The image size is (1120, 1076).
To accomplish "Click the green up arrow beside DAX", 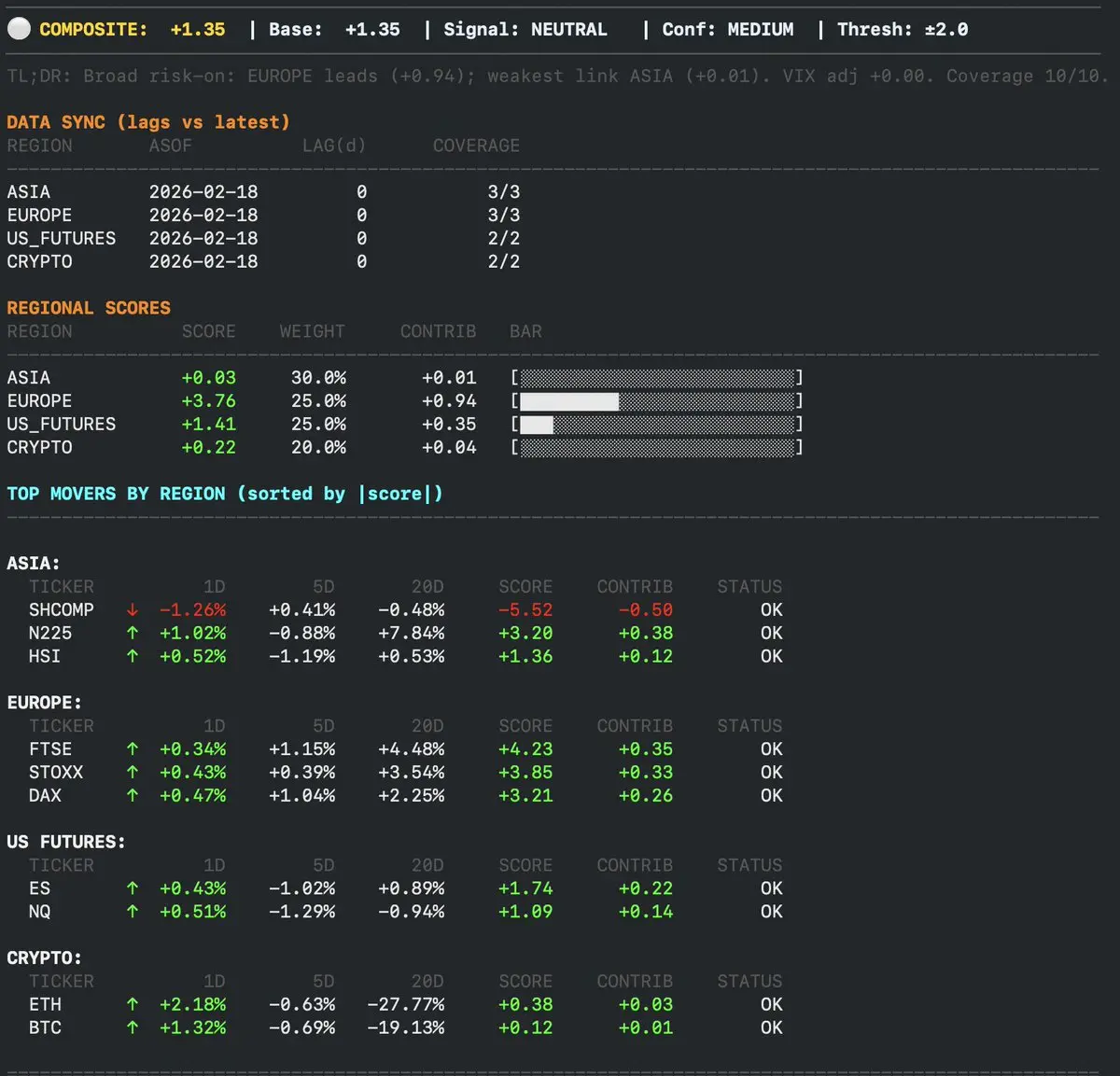I will 133,796.
